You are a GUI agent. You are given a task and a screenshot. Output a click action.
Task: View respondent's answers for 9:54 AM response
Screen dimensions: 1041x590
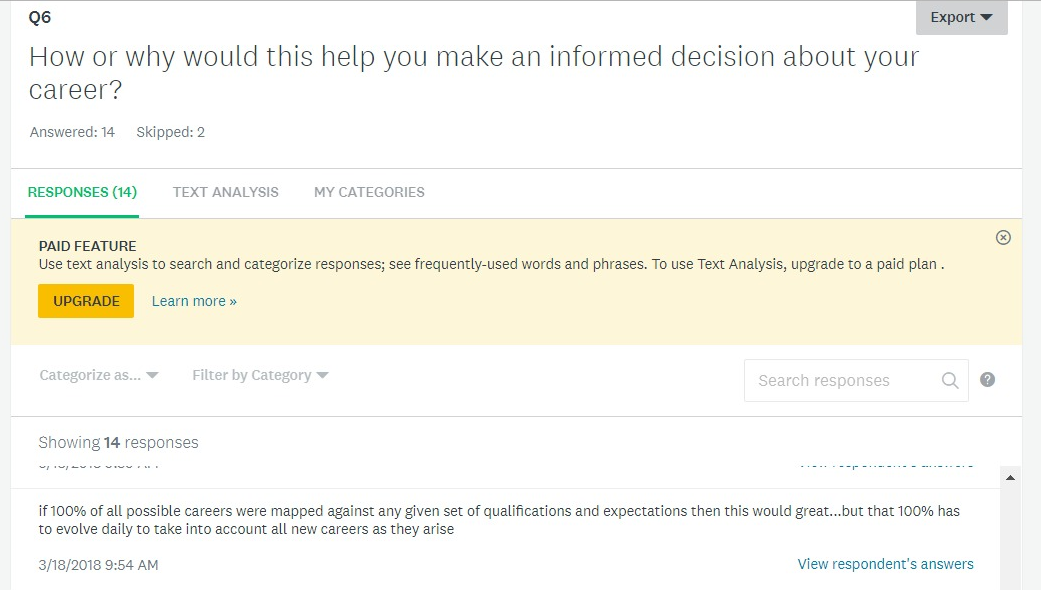885,564
